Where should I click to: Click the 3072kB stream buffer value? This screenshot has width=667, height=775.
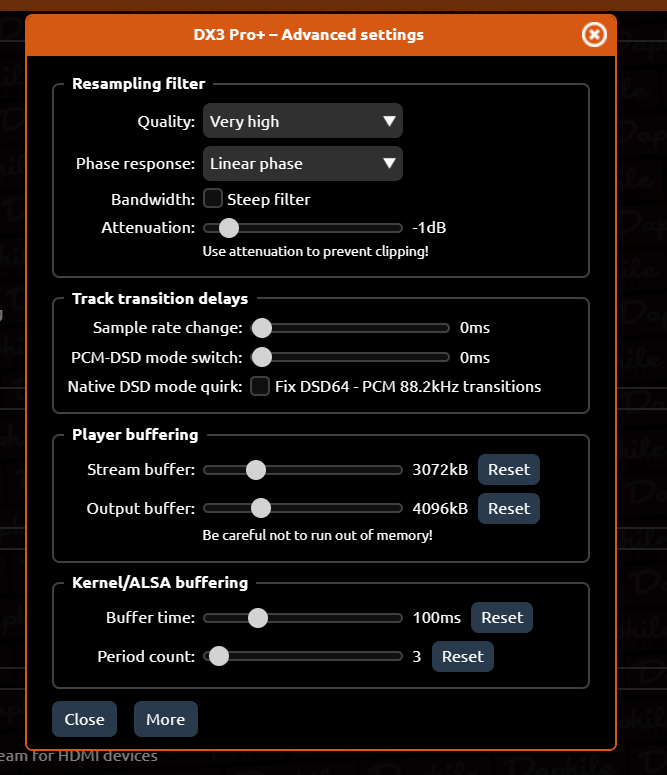440,470
